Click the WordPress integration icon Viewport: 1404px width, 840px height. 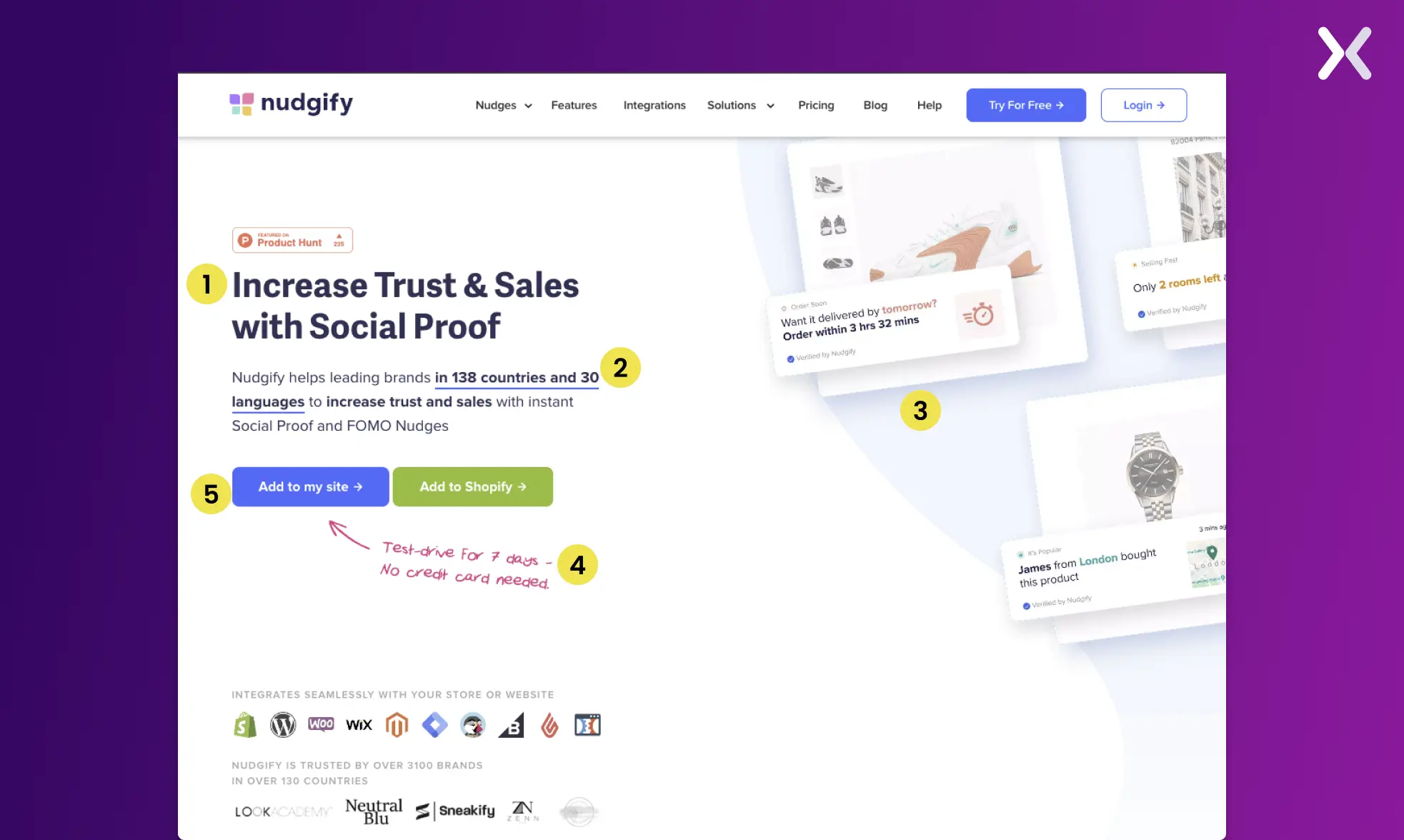click(x=282, y=724)
